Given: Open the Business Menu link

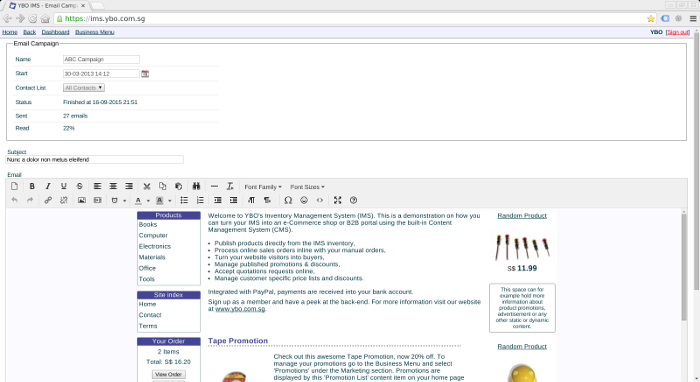Looking at the screenshot, I should (x=95, y=32).
